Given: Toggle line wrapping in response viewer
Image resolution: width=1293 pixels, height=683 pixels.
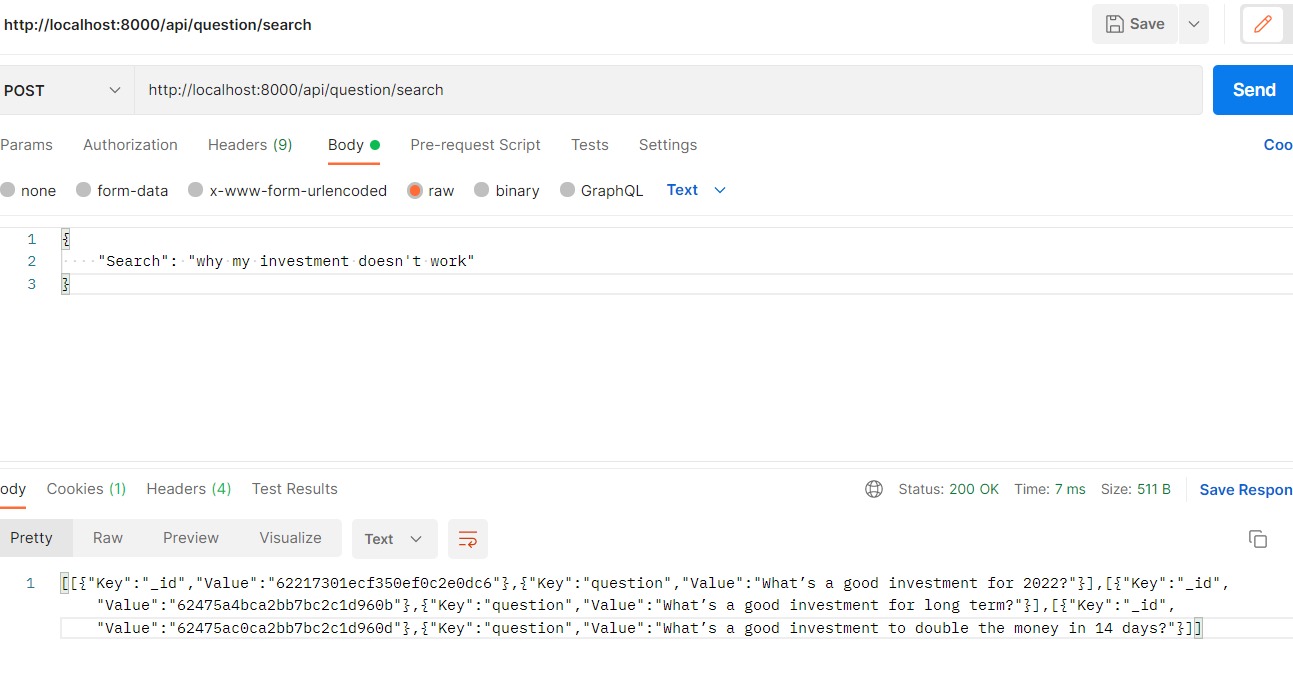Looking at the screenshot, I should coord(467,538).
